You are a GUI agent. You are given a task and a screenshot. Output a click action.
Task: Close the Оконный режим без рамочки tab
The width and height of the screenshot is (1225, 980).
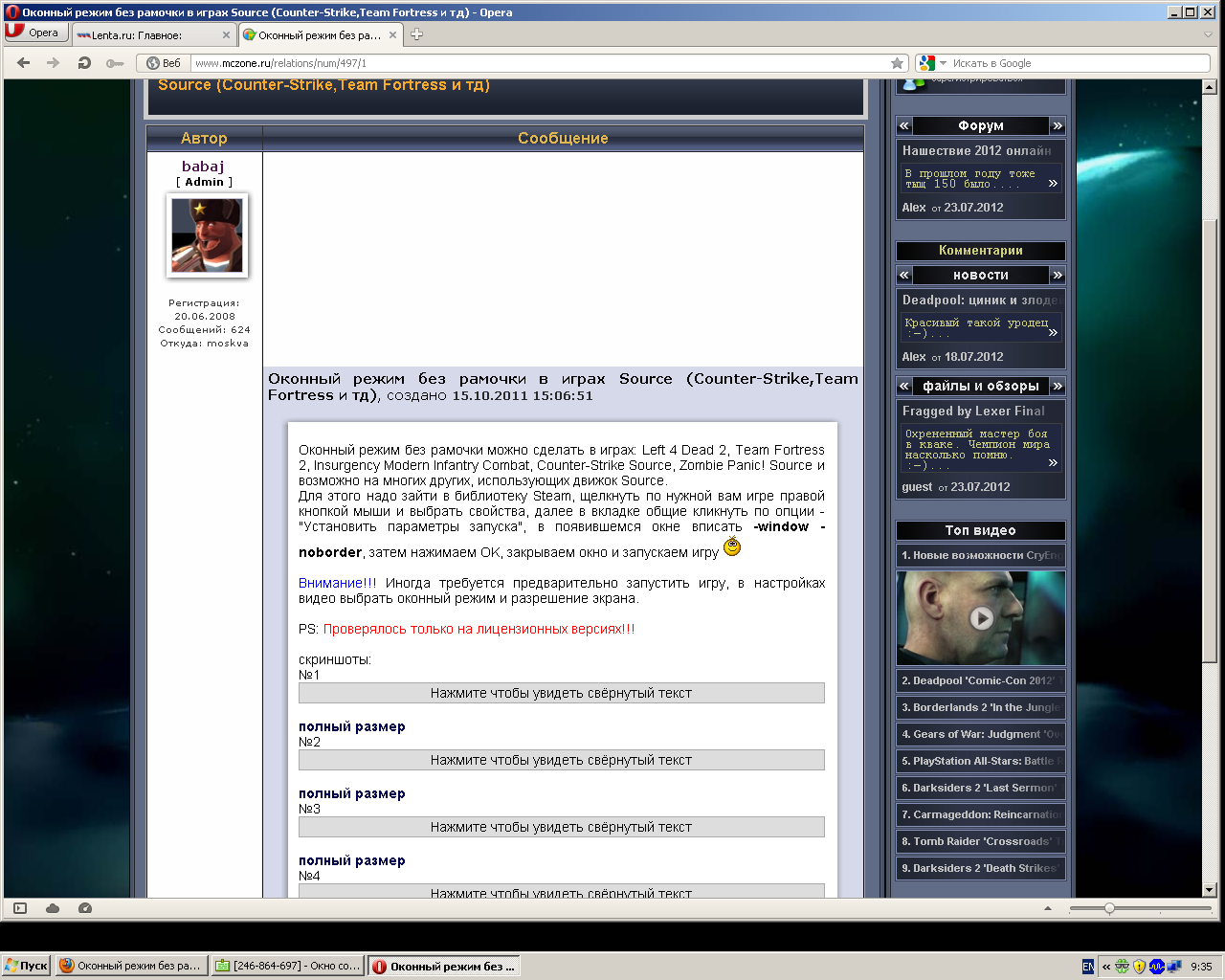(392, 34)
